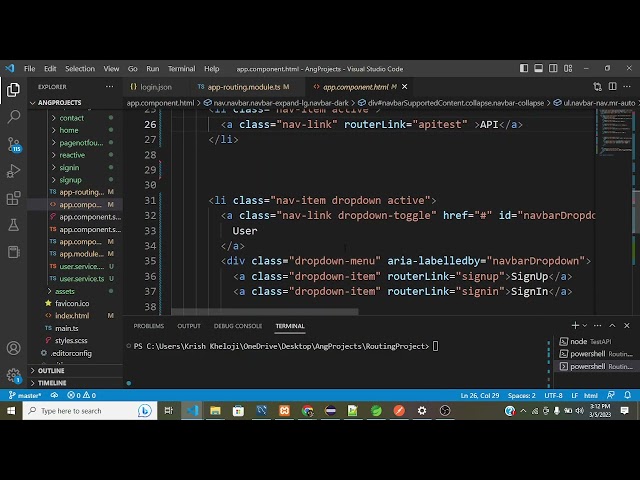Expand the signin folder
Image resolution: width=640 pixels, height=480 pixels.
coord(69,167)
